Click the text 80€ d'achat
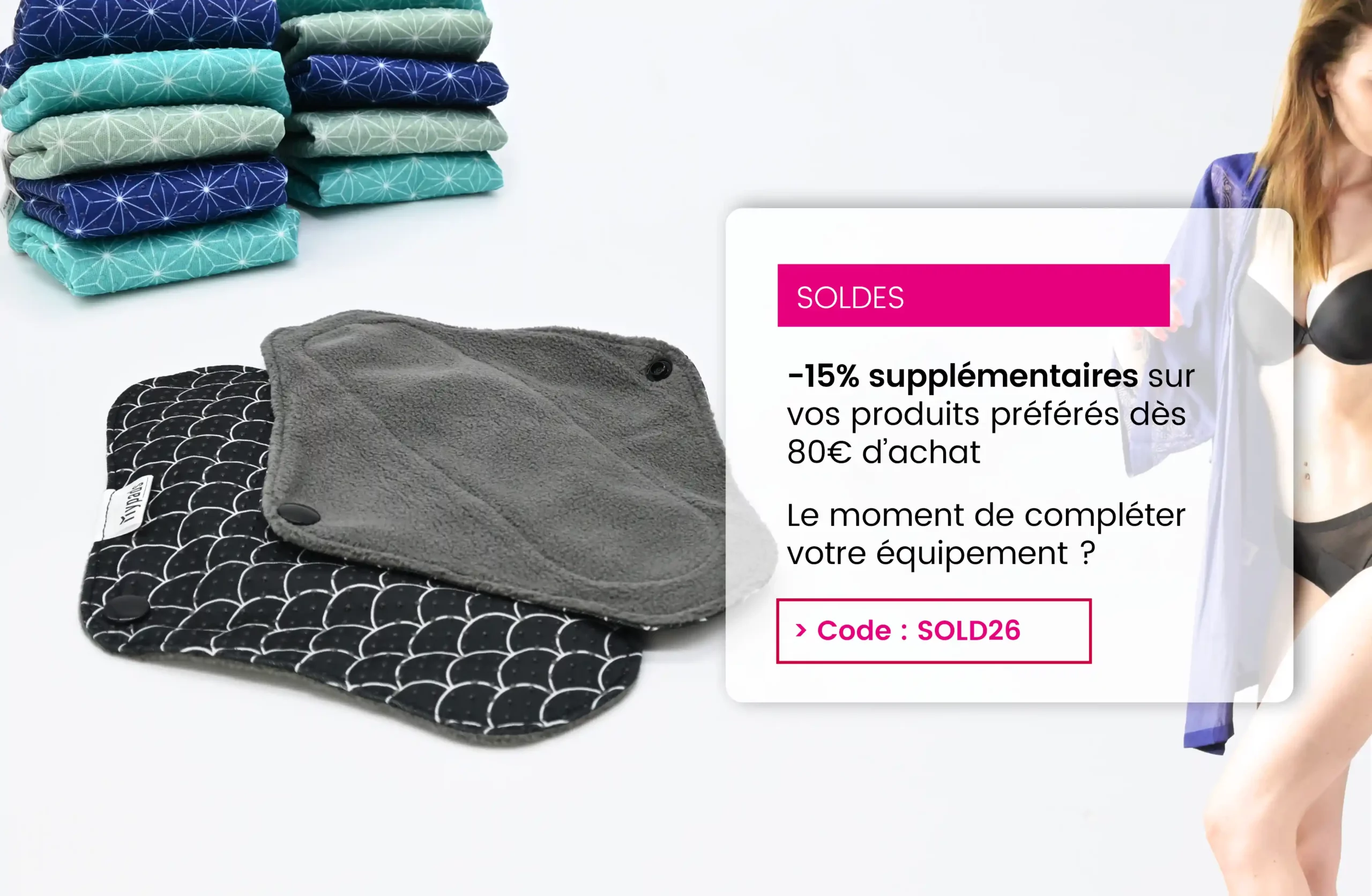Image resolution: width=1372 pixels, height=896 pixels. tap(883, 451)
